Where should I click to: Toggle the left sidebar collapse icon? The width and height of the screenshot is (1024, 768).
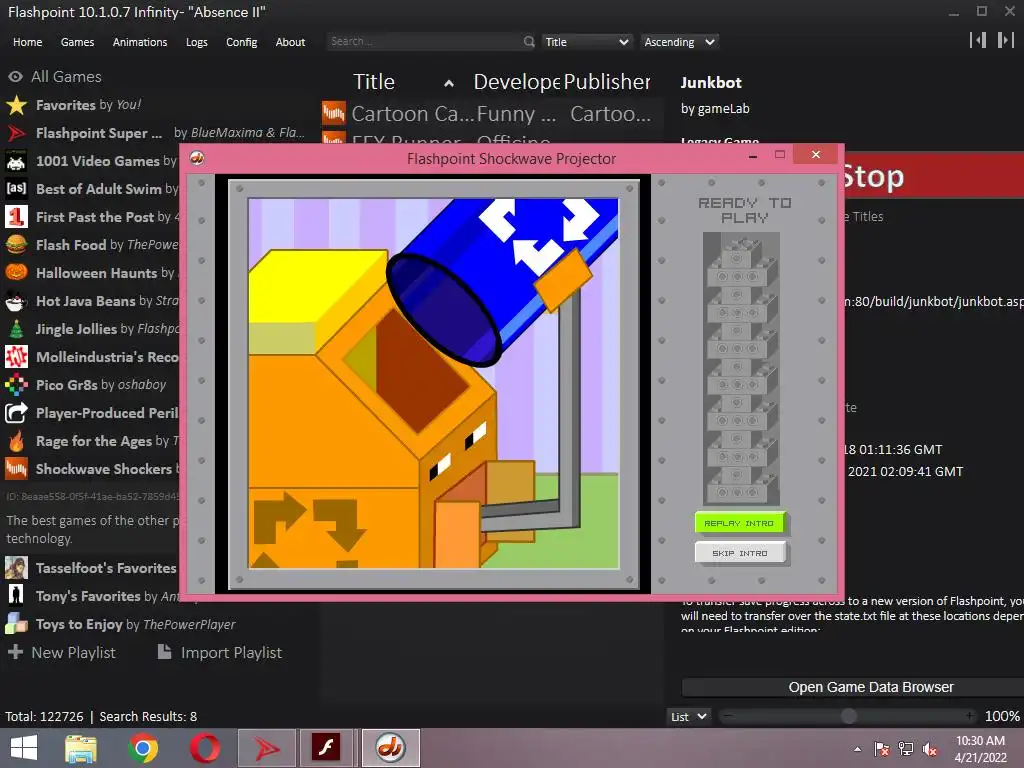point(978,40)
